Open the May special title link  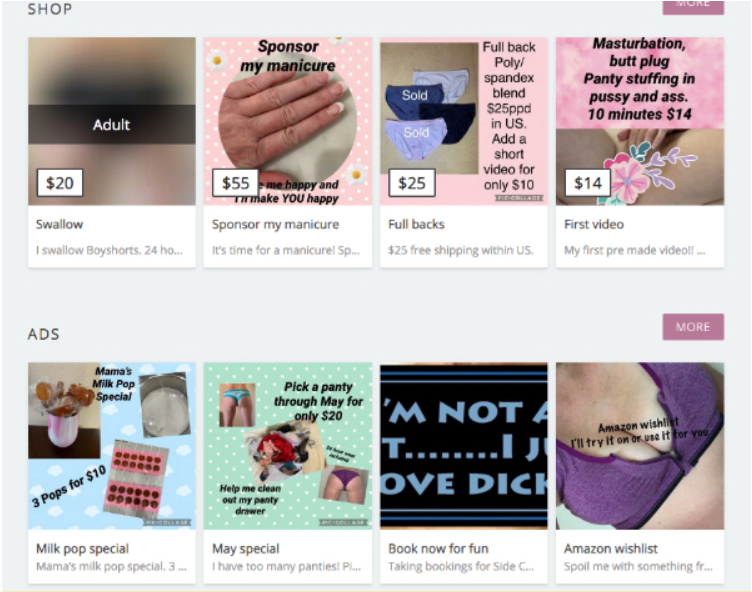coord(246,548)
